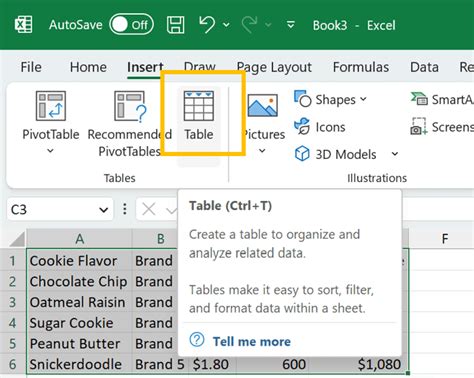Screen dimensions: 474x378
Task: Click the help question mark icon in tooltip
Action: pos(197,340)
